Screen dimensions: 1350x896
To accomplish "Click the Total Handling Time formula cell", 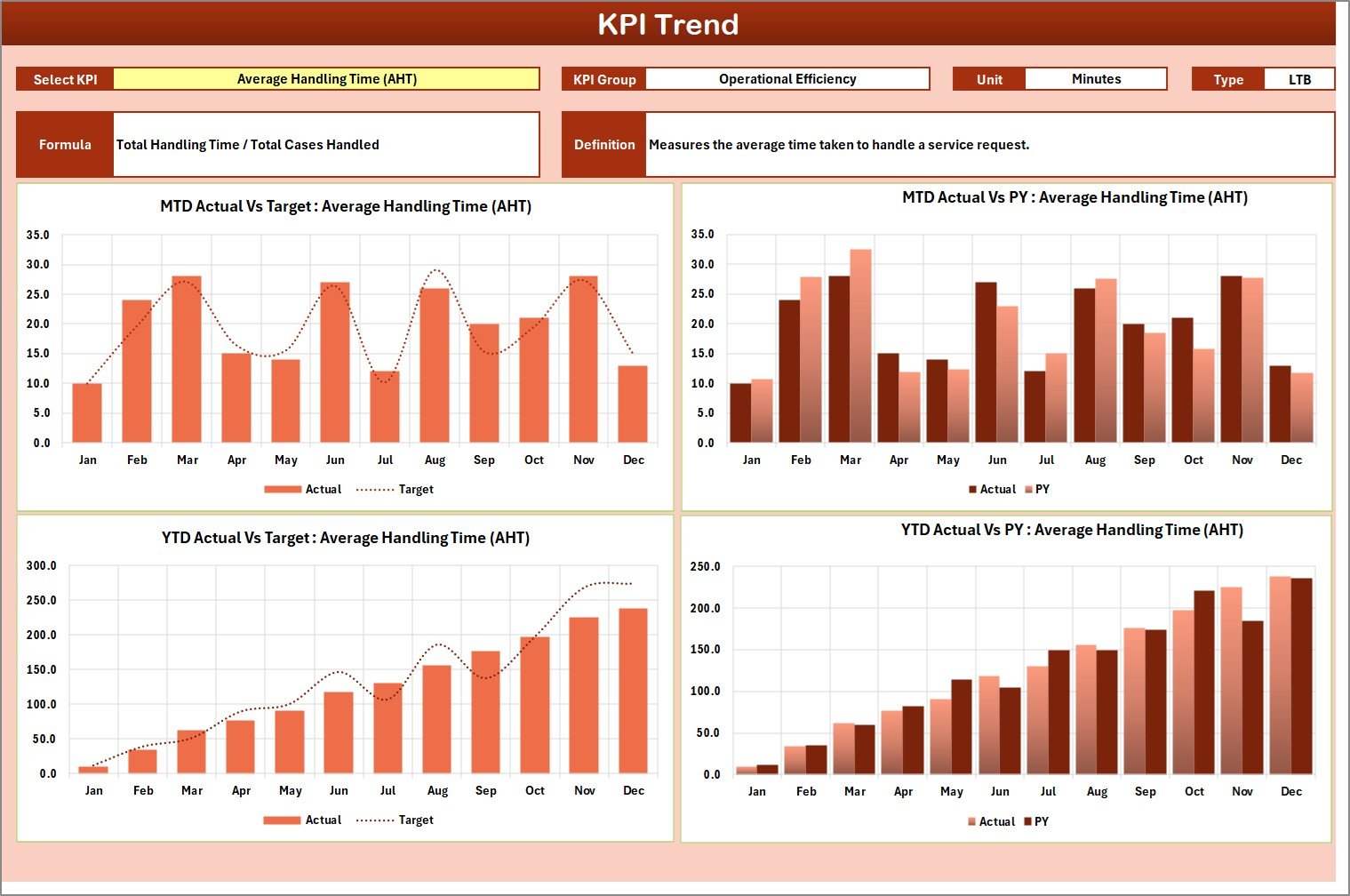I will click(325, 145).
